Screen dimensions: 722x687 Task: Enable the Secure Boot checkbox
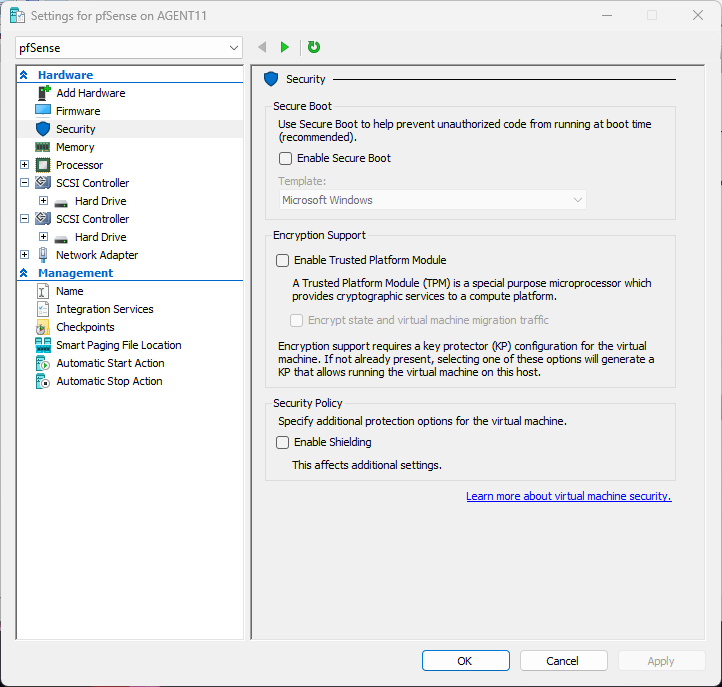tap(285, 158)
